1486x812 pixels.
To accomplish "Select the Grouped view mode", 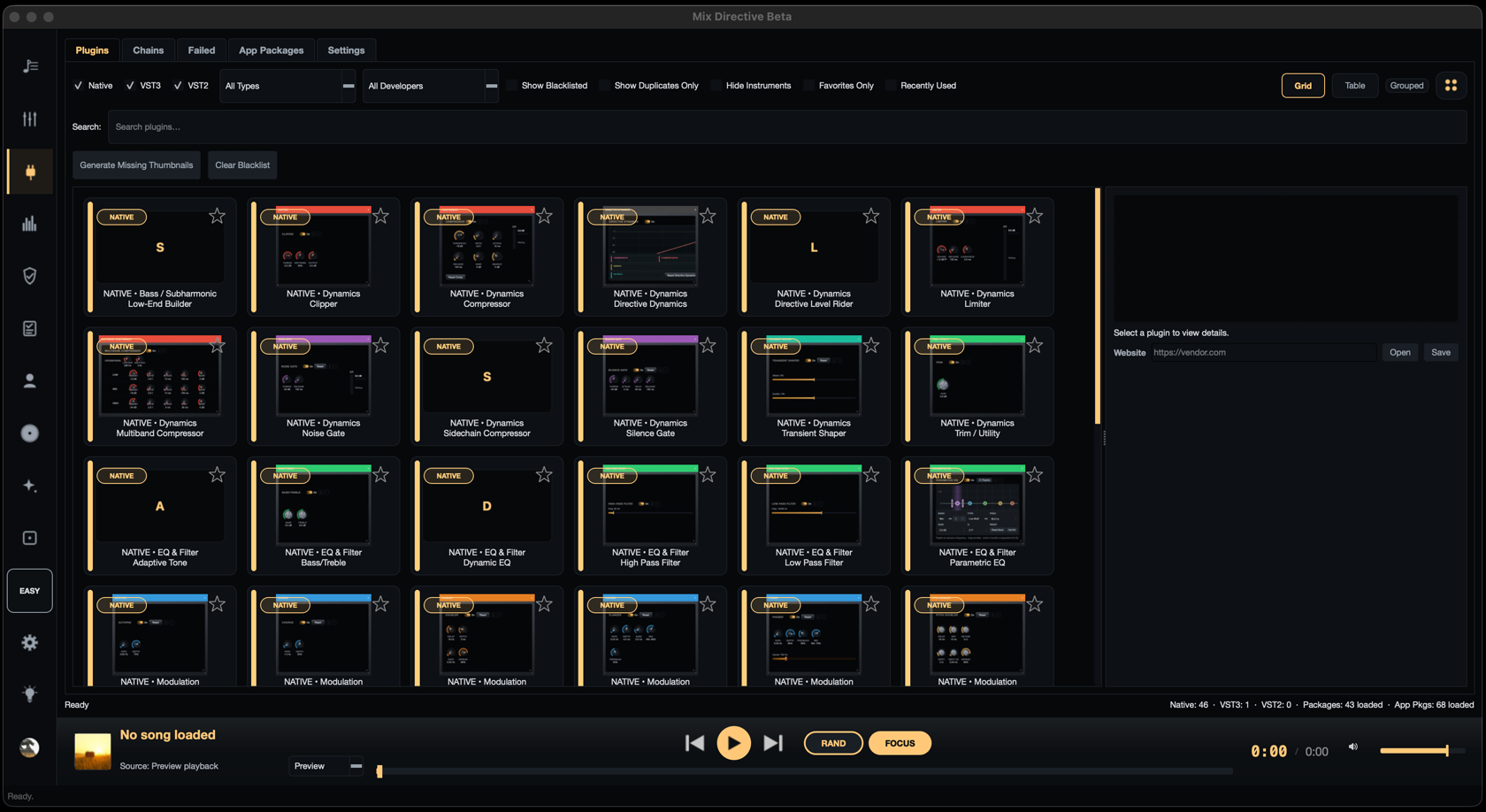I will [x=1406, y=86].
